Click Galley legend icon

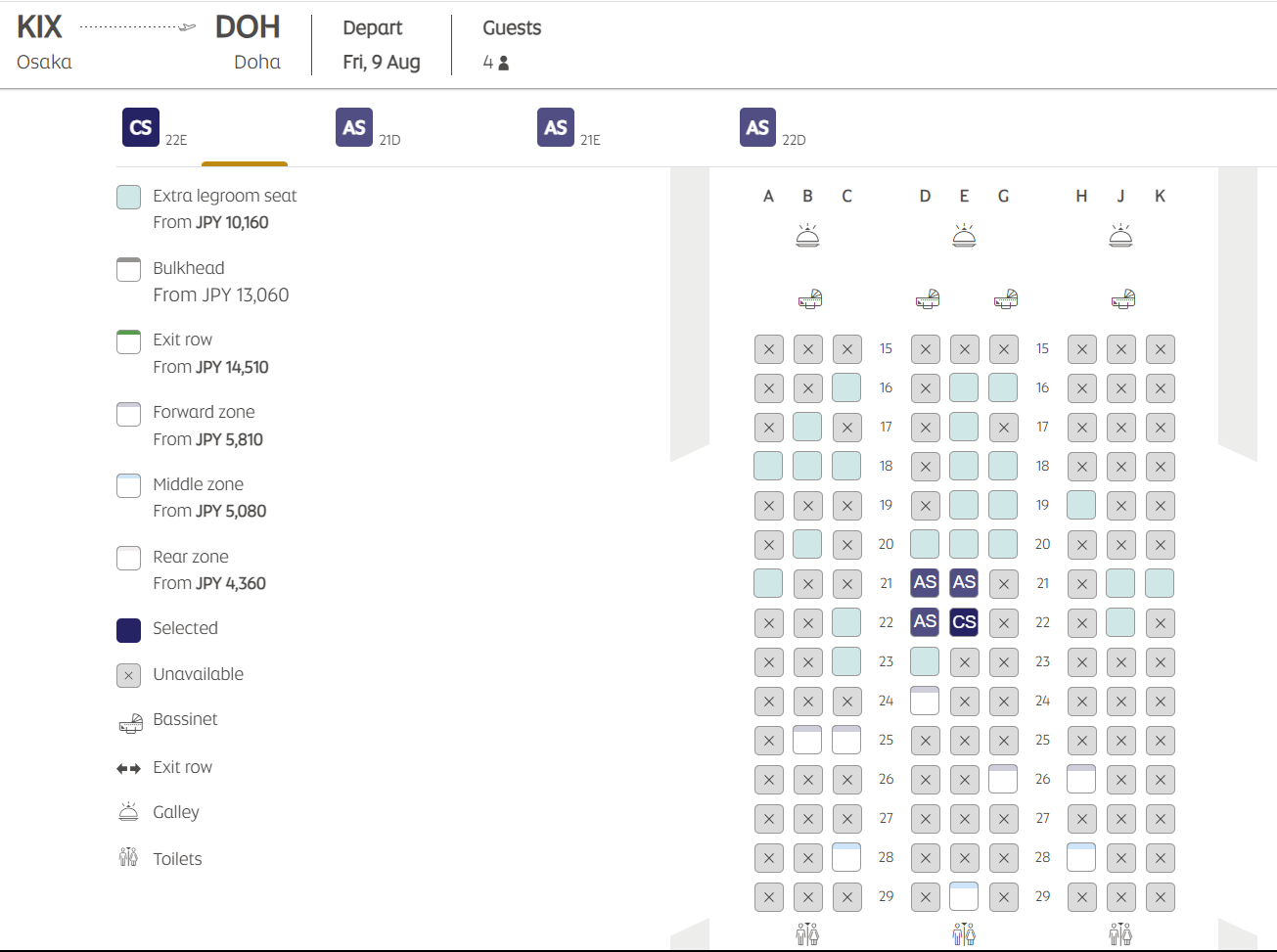(x=128, y=811)
